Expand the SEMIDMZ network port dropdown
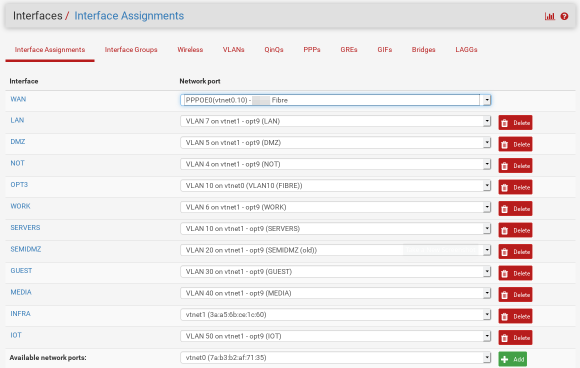 coord(335,250)
